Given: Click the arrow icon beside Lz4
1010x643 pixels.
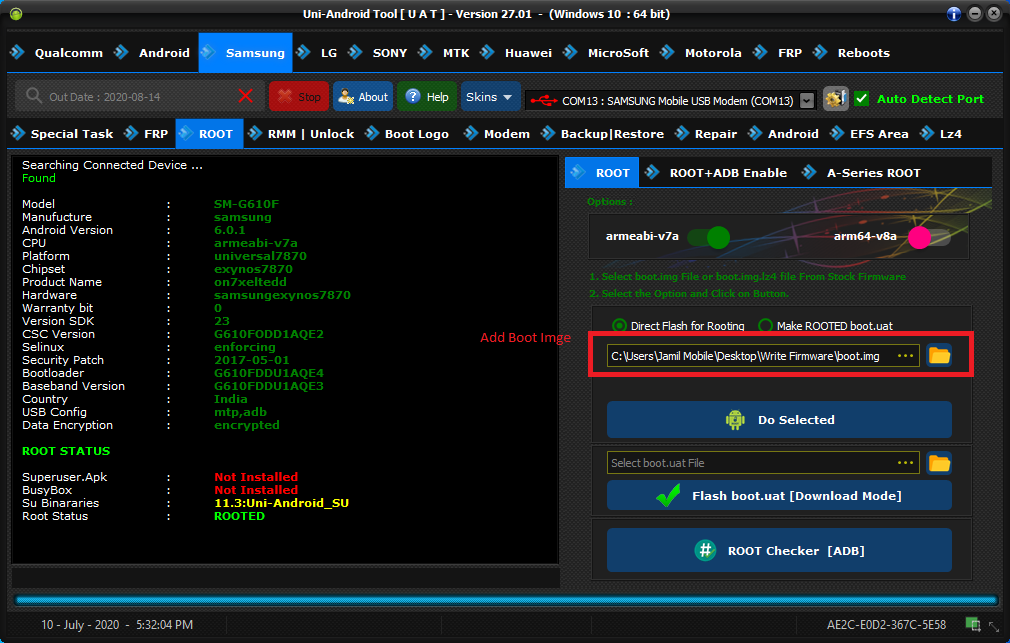Looking at the screenshot, I should tap(927, 133).
